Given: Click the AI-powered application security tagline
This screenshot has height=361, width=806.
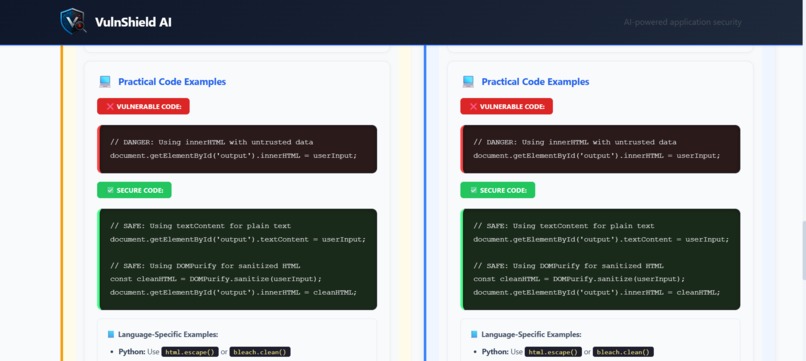Looking at the screenshot, I should 683,22.
